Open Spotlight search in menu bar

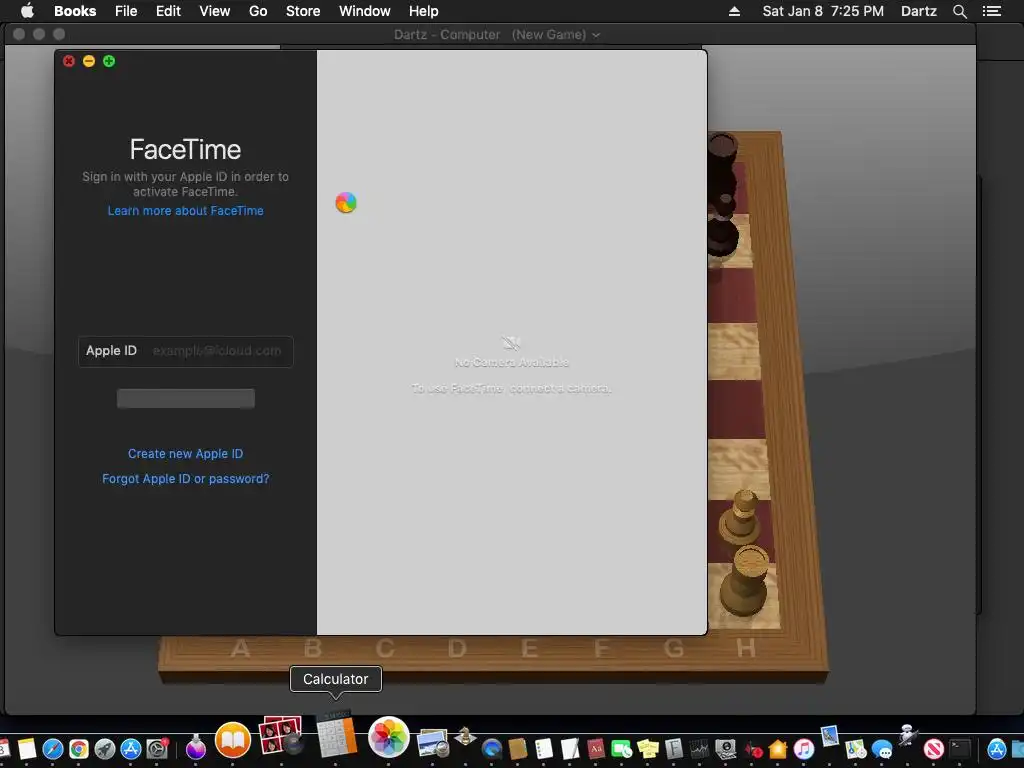click(959, 11)
